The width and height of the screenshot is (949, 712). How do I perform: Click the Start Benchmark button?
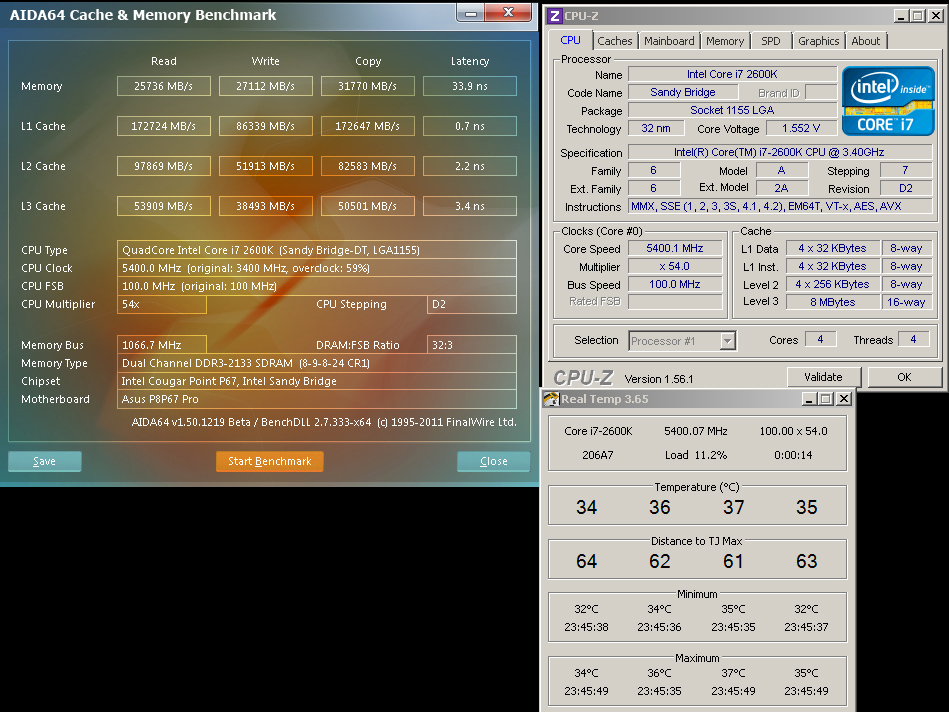(x=269, y=461)
